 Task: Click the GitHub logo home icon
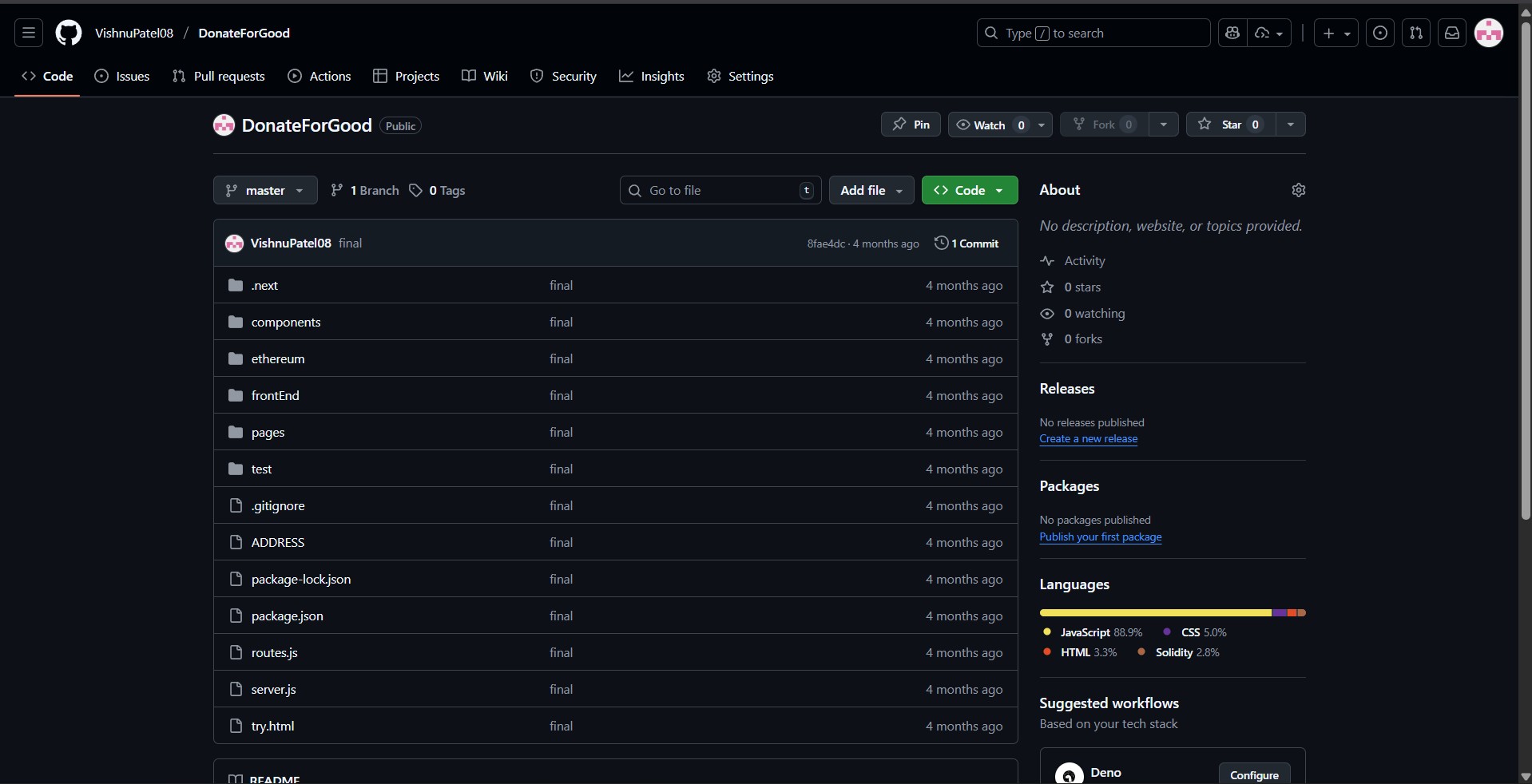[69, 33]
